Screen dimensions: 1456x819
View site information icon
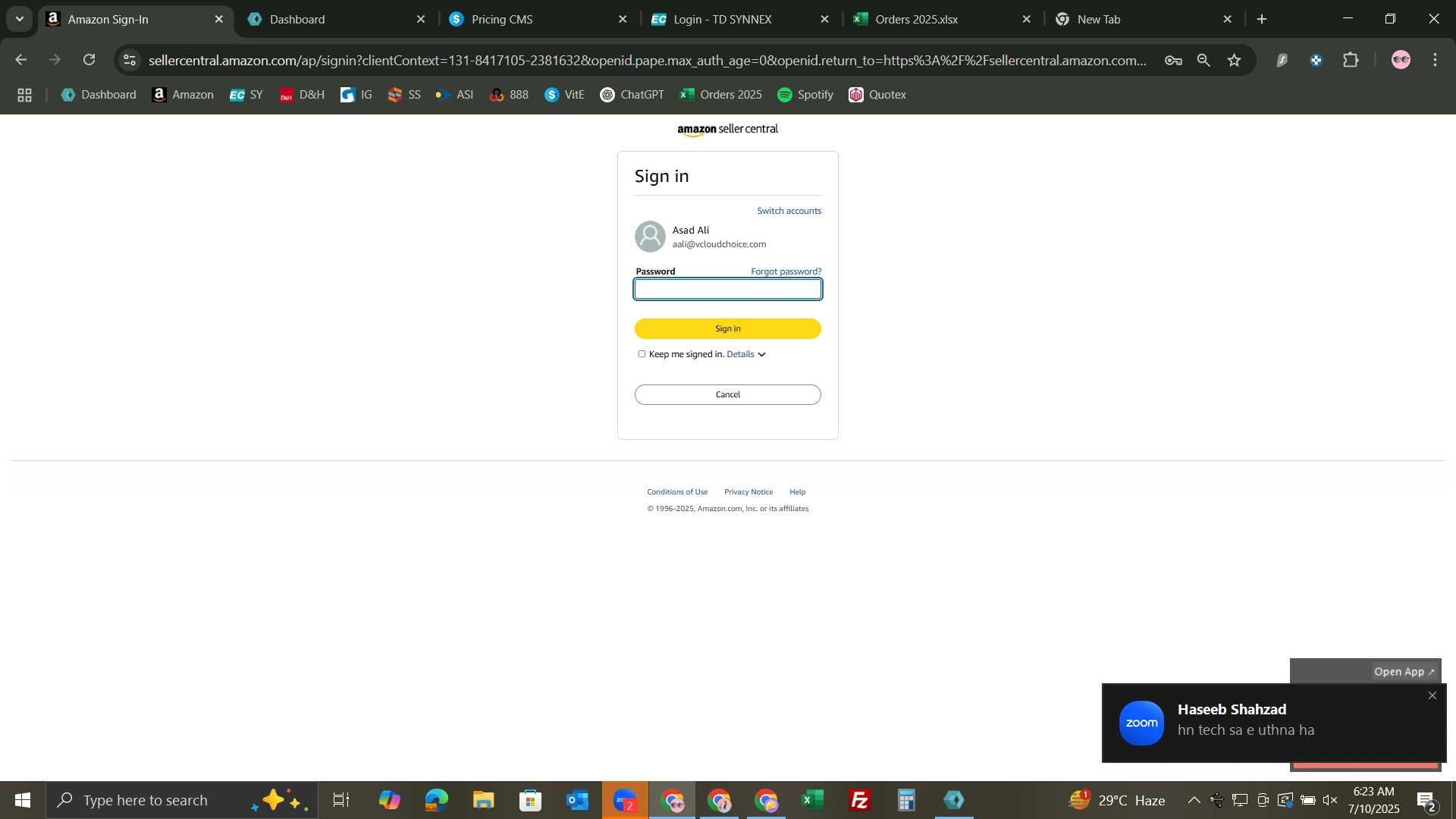click(130, 60)
